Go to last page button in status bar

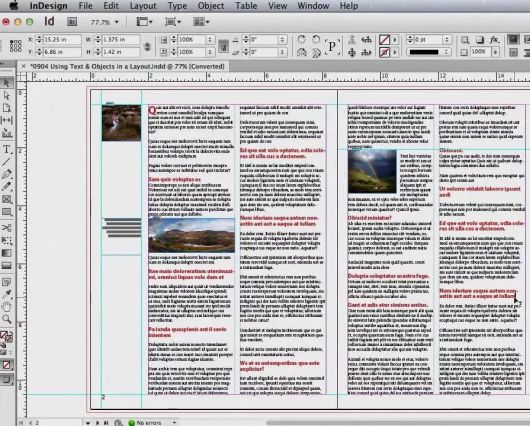(x=106, y=423)
